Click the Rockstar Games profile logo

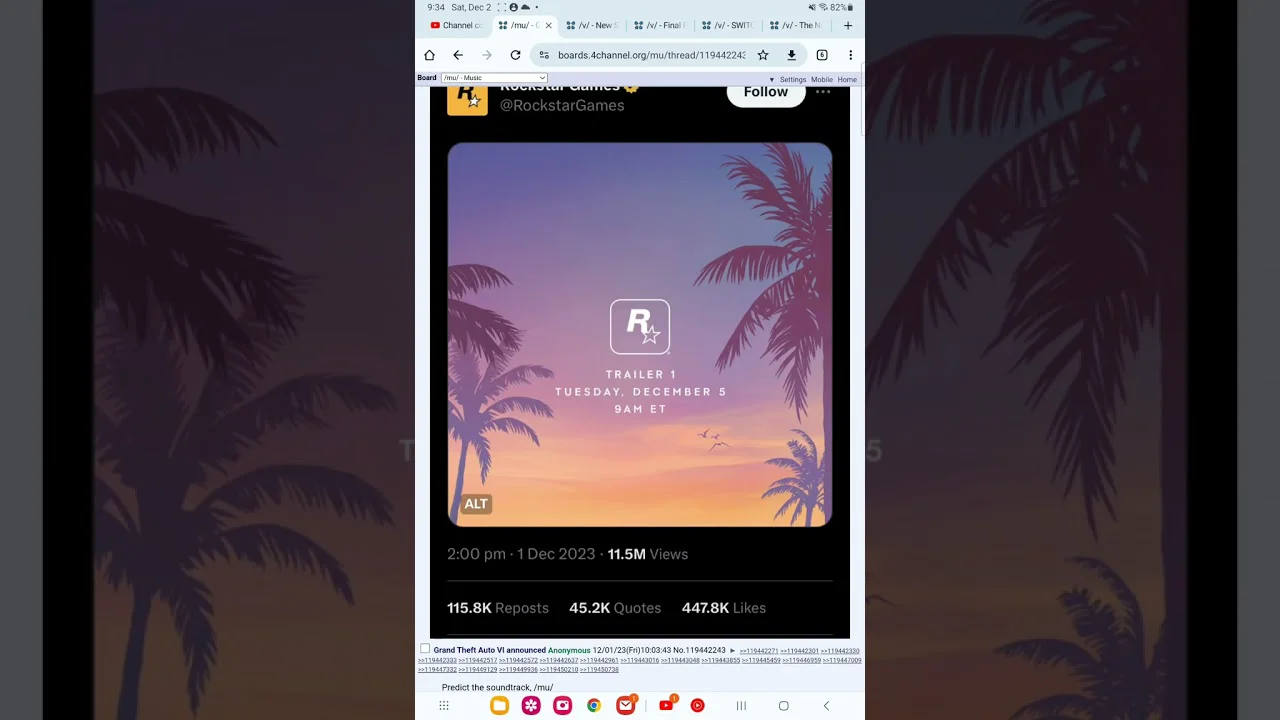pyautogui.click(x=467, y=99)
